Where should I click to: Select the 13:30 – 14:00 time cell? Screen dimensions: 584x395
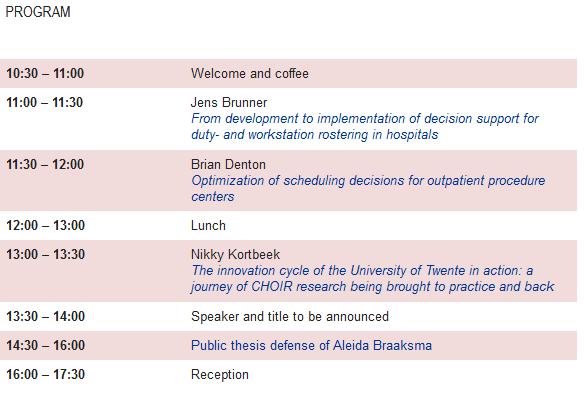[45, 316]
